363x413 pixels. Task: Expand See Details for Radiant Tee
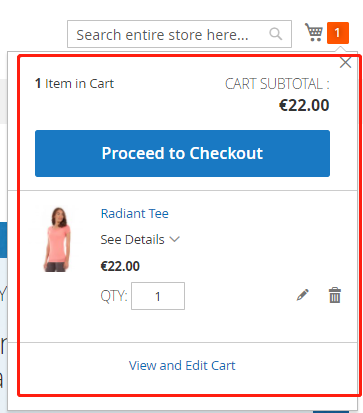[x=140, y=239]
